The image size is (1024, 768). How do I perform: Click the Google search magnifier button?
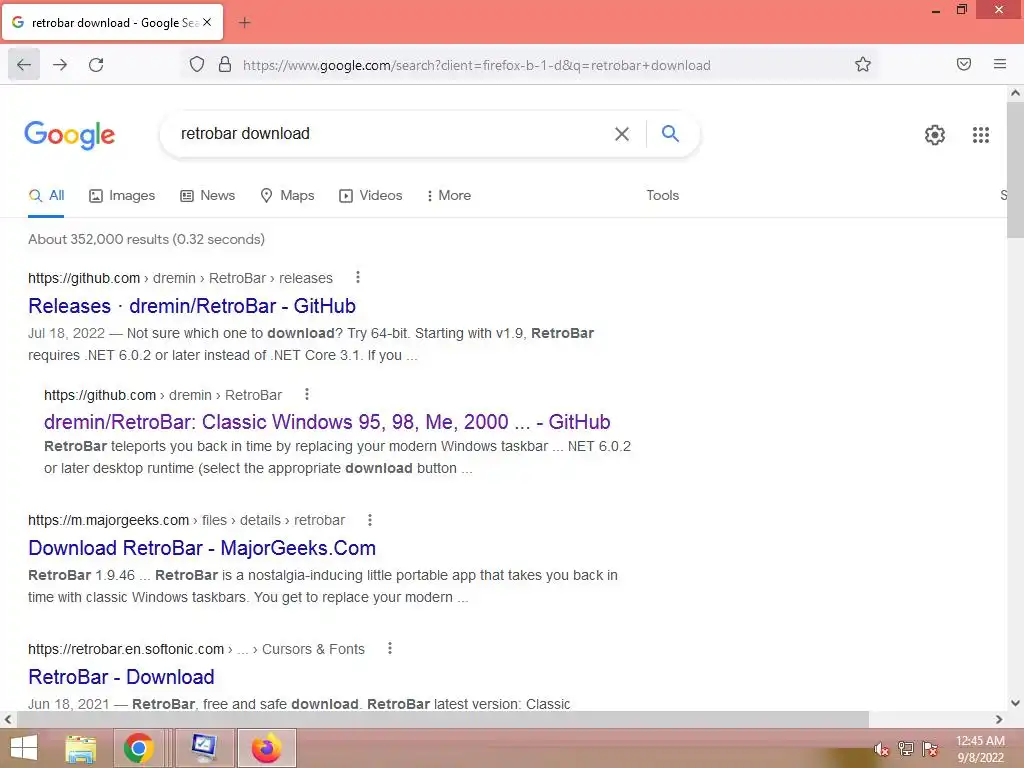pyautogui.click(x=670, y=133)
